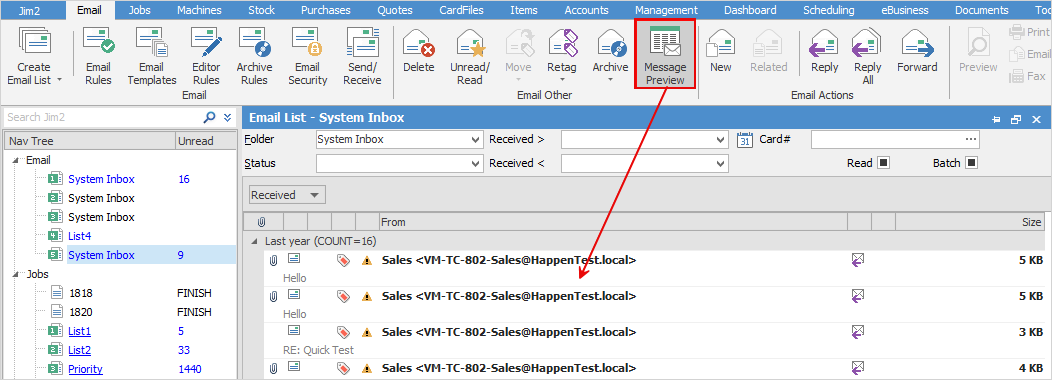1052x380 pixels.
Task: Switch to the Stock tab
Action: pos(261,10)
